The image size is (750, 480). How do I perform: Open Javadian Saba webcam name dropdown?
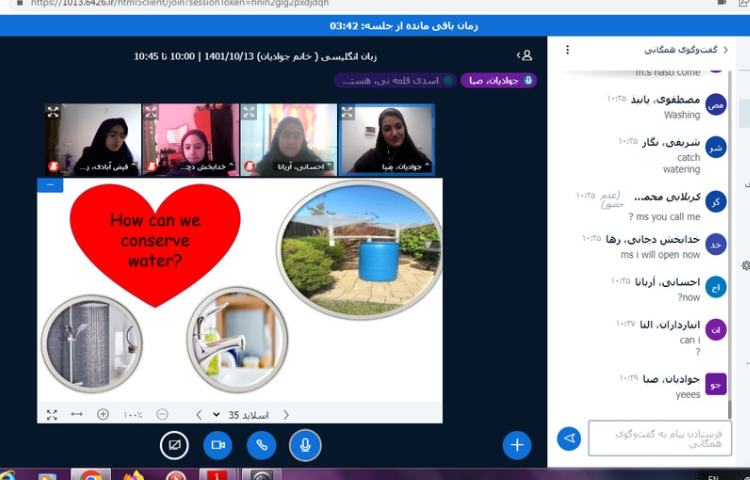click(x=406, y=167)
